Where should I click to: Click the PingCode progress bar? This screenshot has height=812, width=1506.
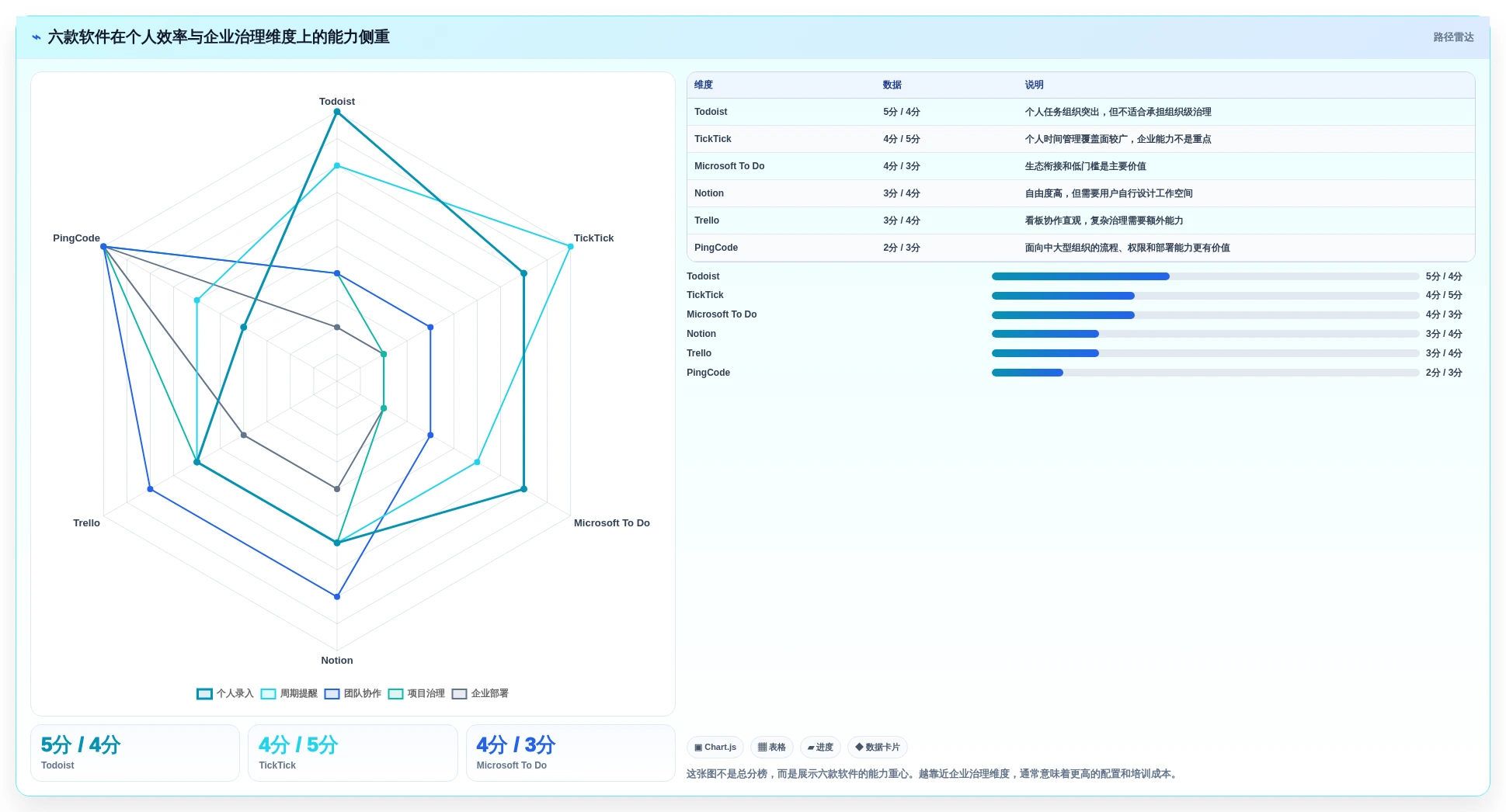coord(1205,373)
